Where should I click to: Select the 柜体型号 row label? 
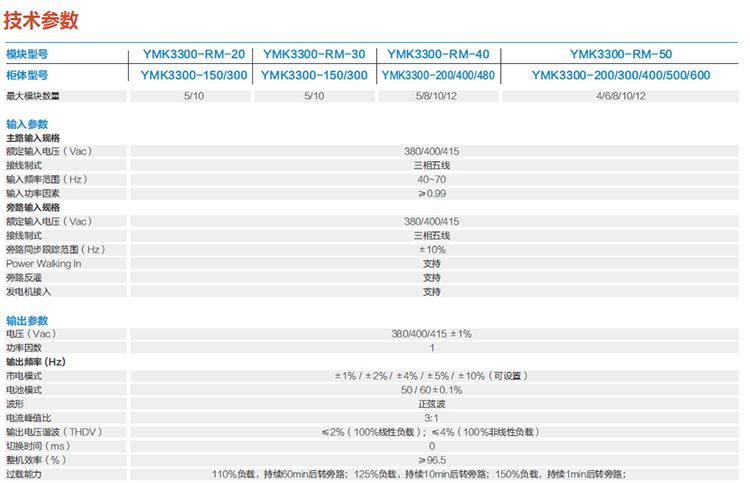(x=27, y=75)
